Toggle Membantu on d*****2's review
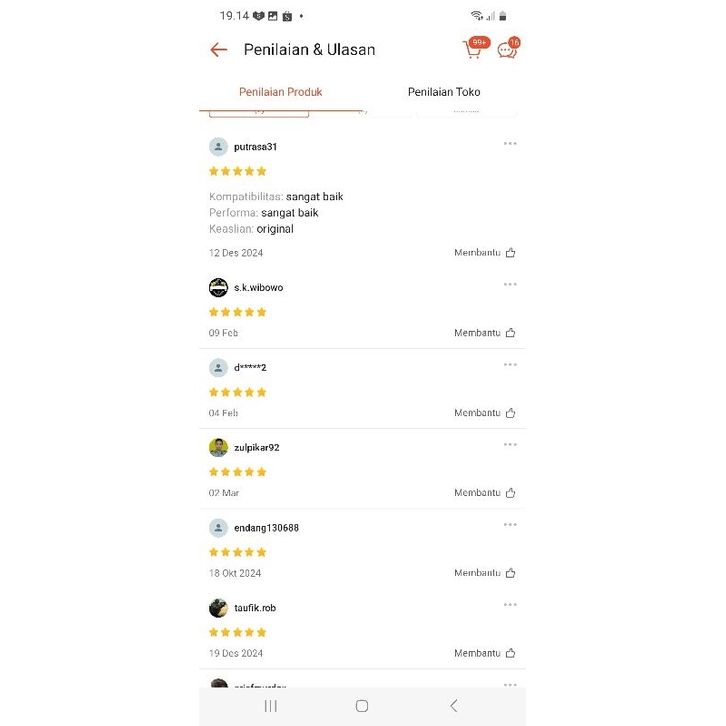This screenshot has width=726, height=726. [x=510, y=413]
